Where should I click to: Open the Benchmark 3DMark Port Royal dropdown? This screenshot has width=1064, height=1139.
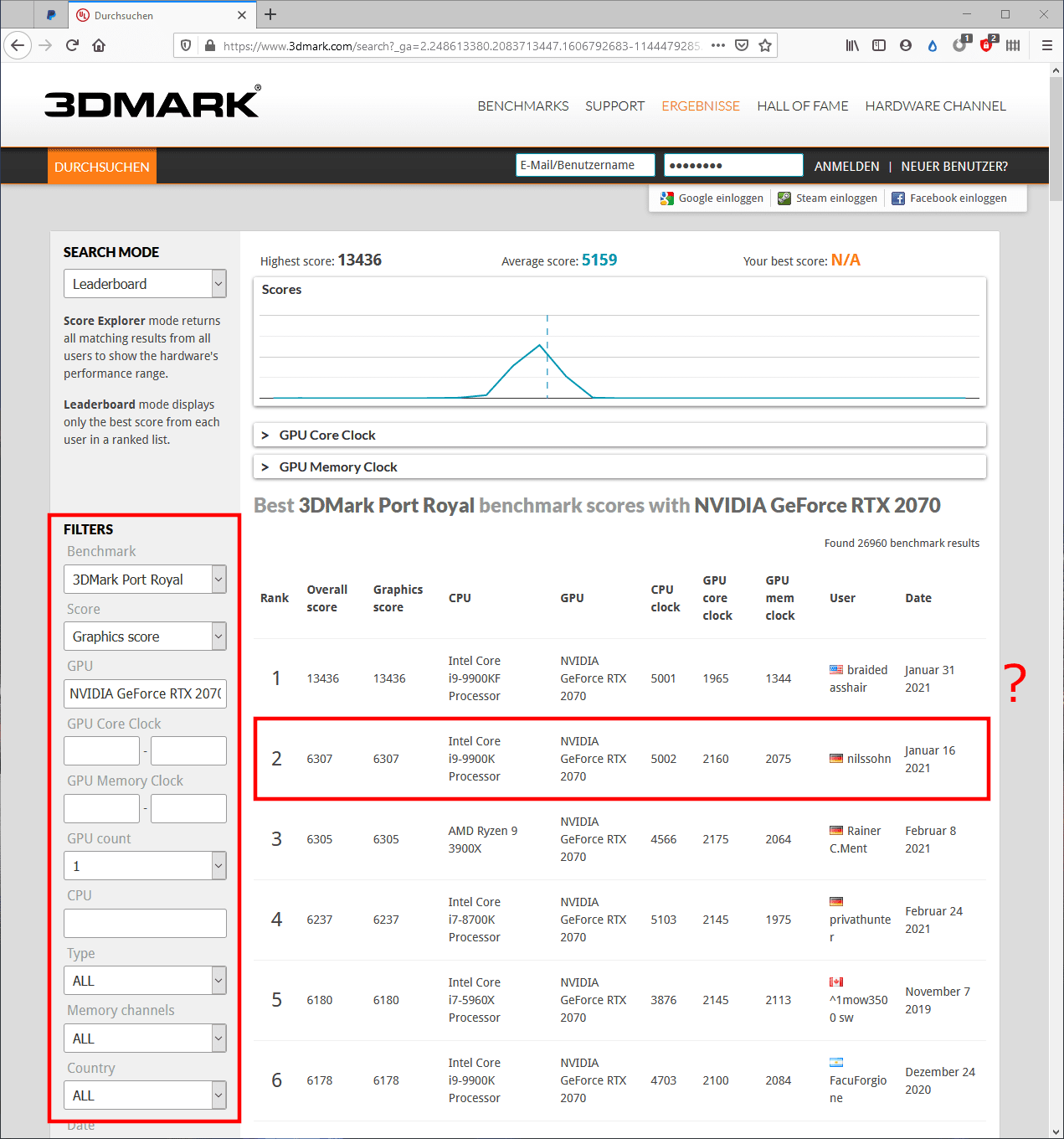145,580
